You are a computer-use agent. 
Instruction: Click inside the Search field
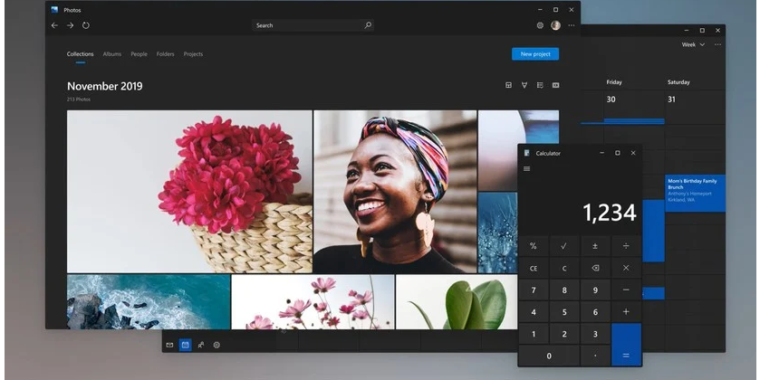313,25
